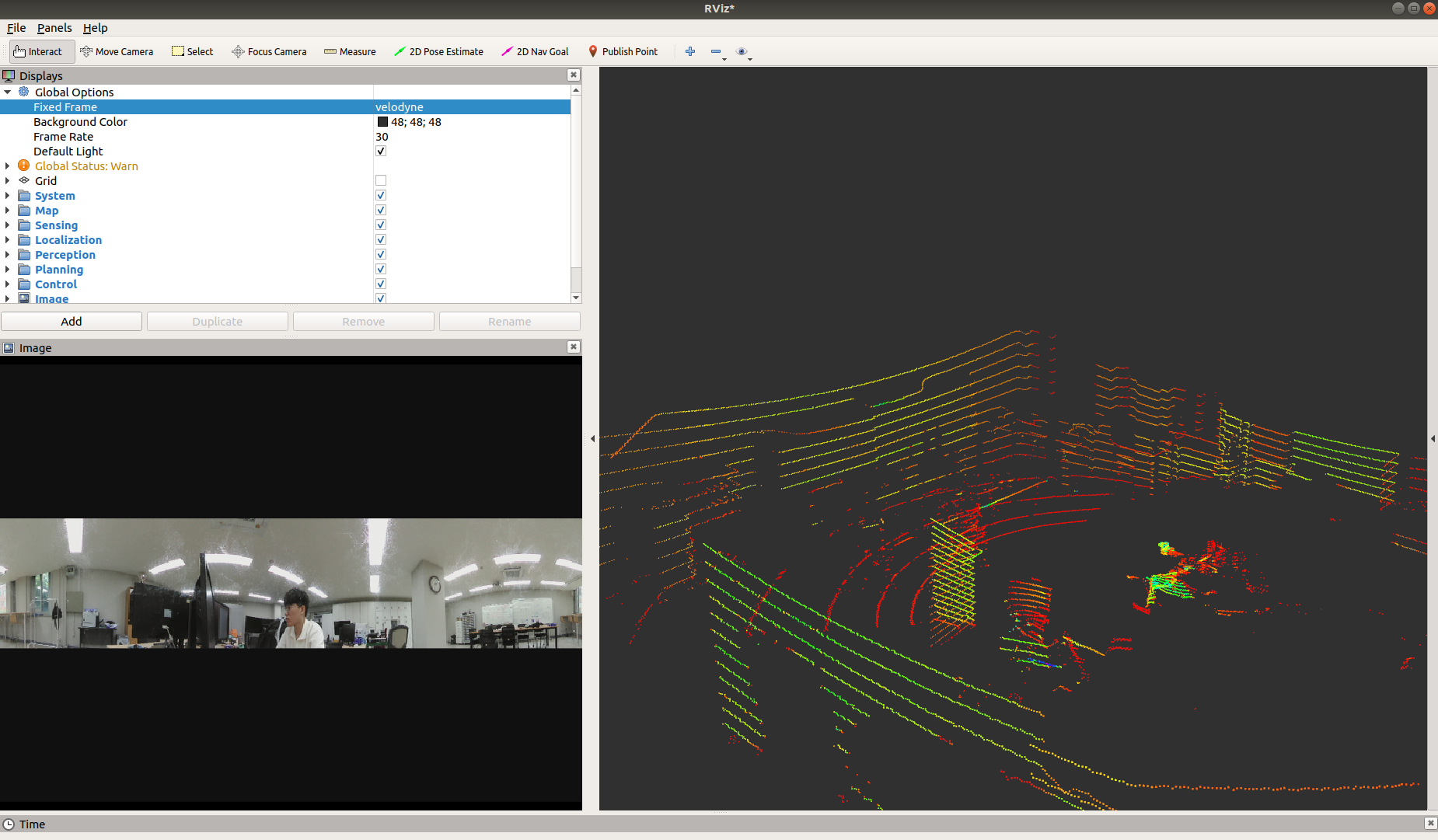Switch to the Select tool
Image resolution: width=1438 pixels, height=840 pixels.
coord(192,51)
